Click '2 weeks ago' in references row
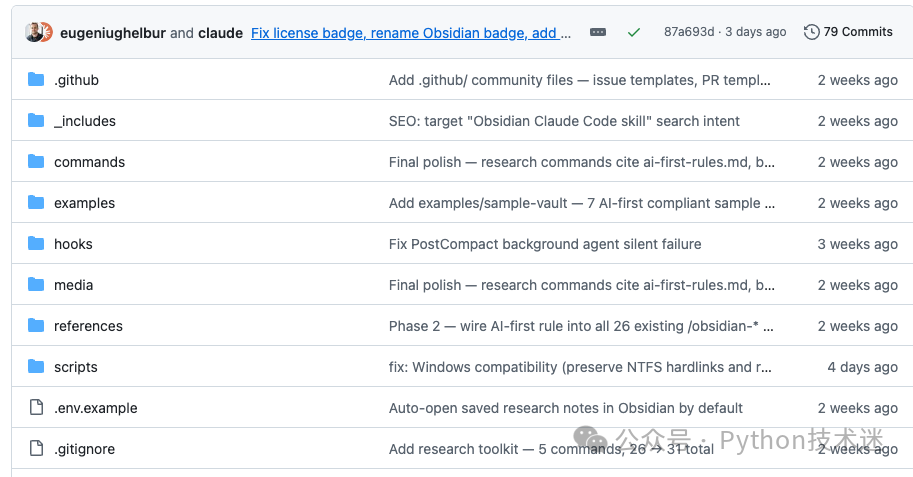This screenshot has height=477, width=913. click(857, 326)
